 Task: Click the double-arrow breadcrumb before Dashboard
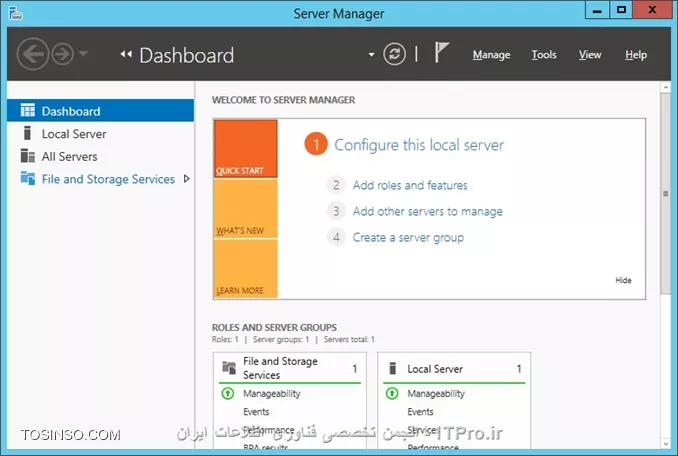point(126,54)
